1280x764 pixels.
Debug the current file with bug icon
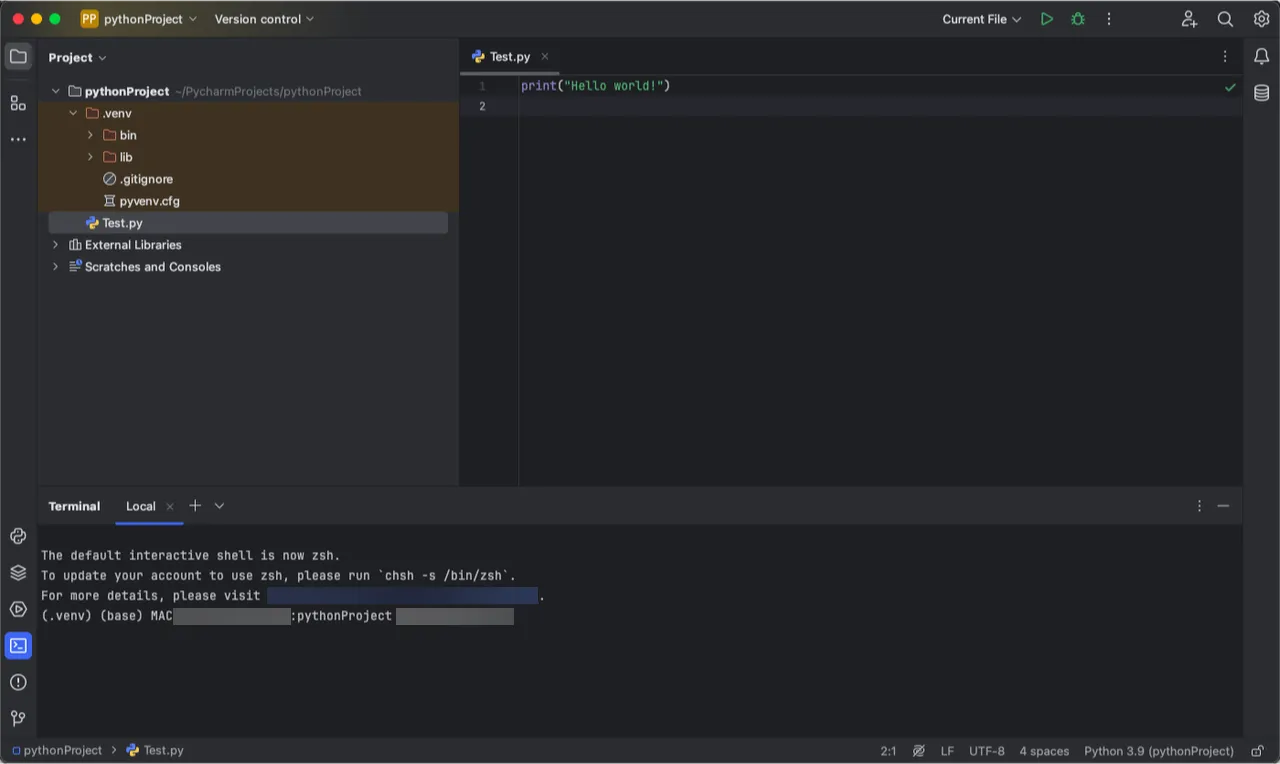coord(1077,19)
